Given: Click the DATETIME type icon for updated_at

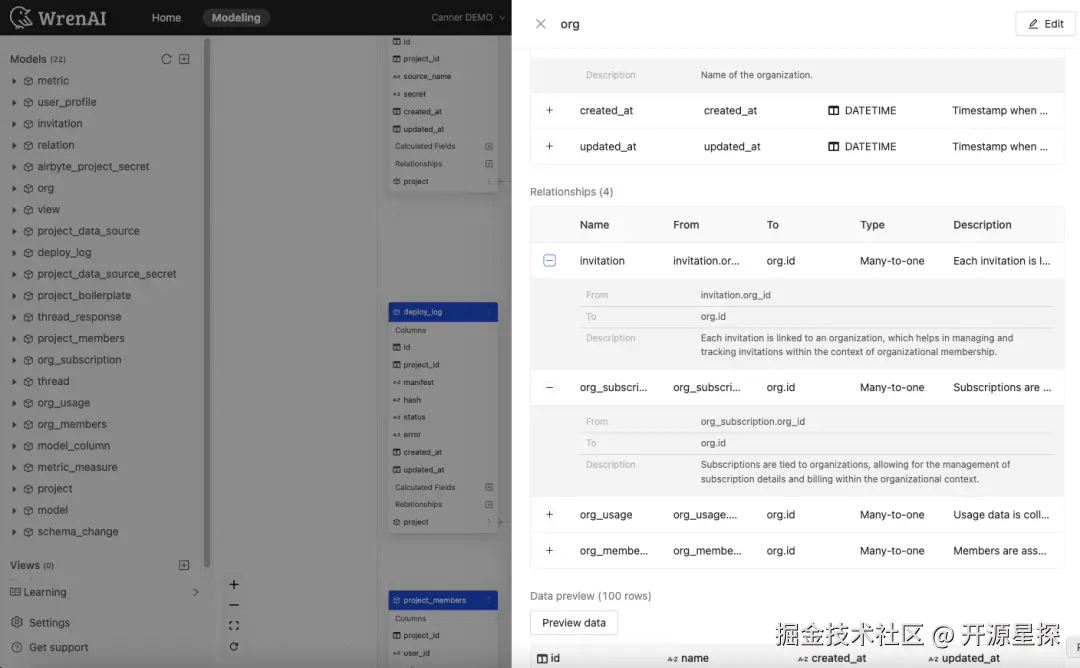Looking at the screenshot, I should point(833,147).
